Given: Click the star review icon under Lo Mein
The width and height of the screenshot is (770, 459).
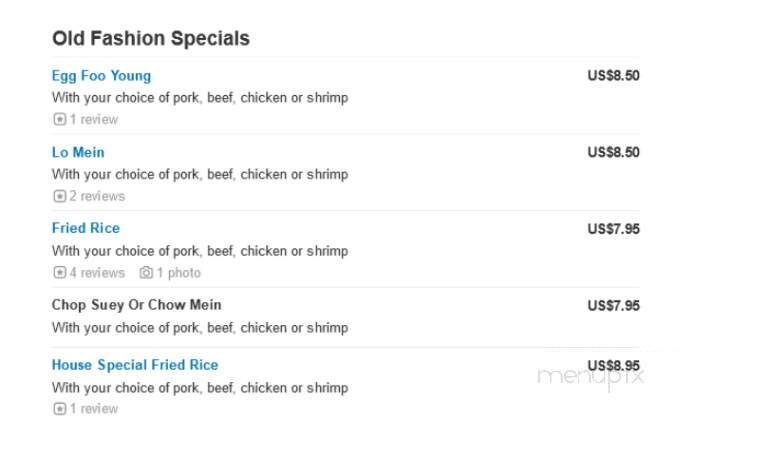Looking at the screenshot, I should coord(59,196).
